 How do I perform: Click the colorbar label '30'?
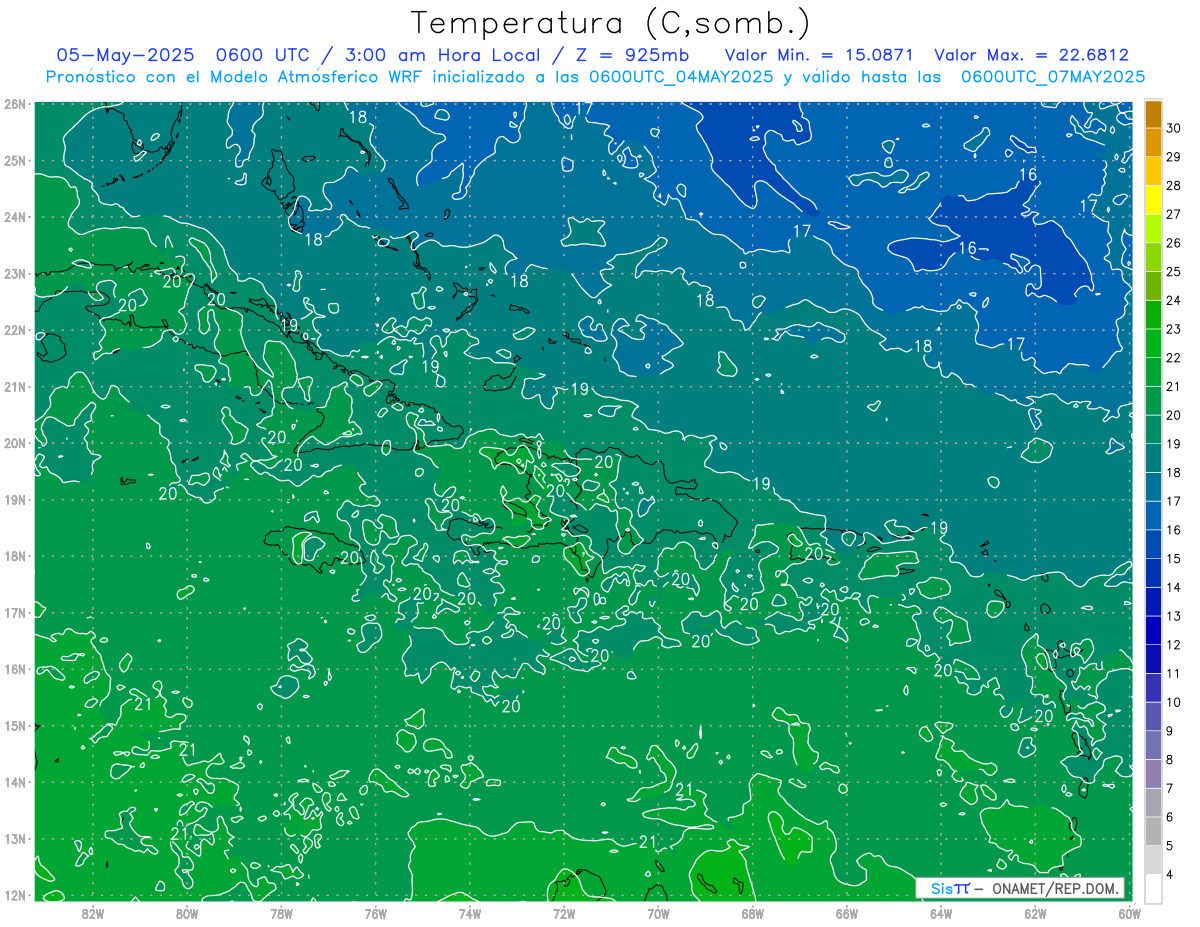pos(1174,128)
